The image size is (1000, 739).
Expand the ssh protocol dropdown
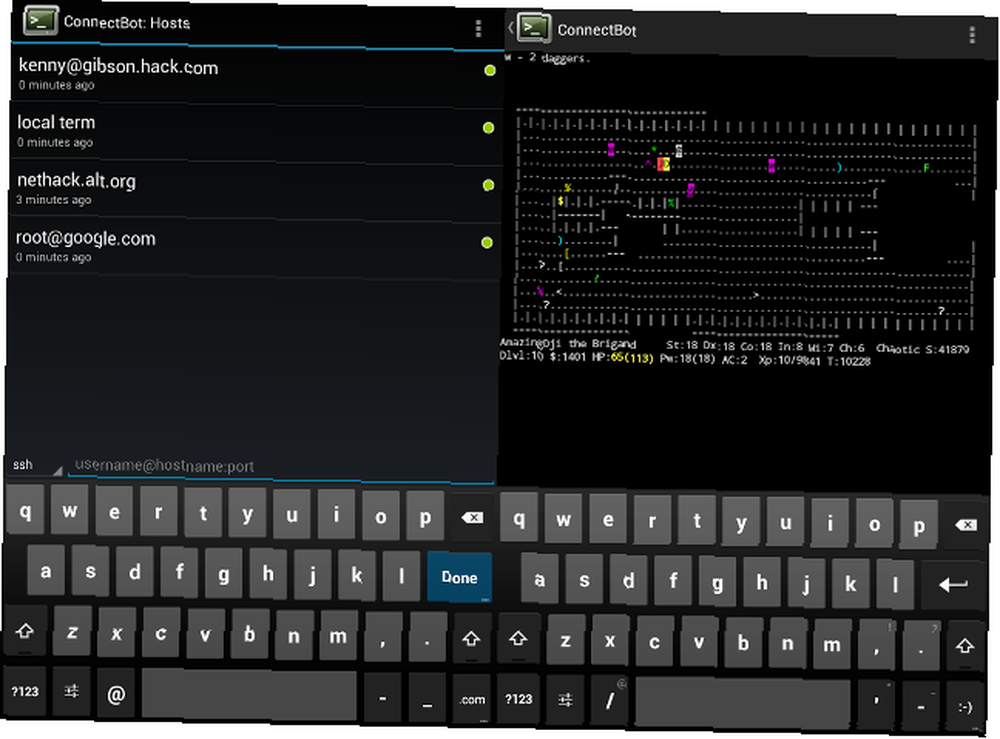point(36,465)
